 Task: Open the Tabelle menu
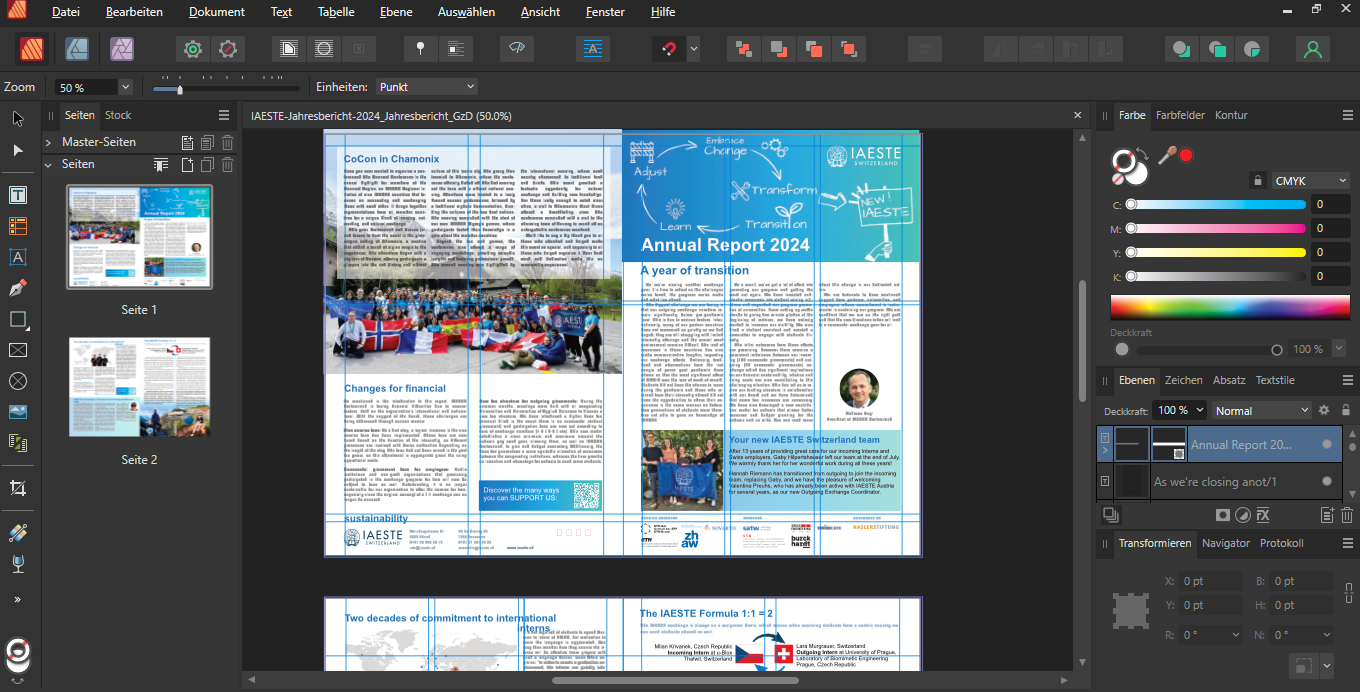[336, 12]
